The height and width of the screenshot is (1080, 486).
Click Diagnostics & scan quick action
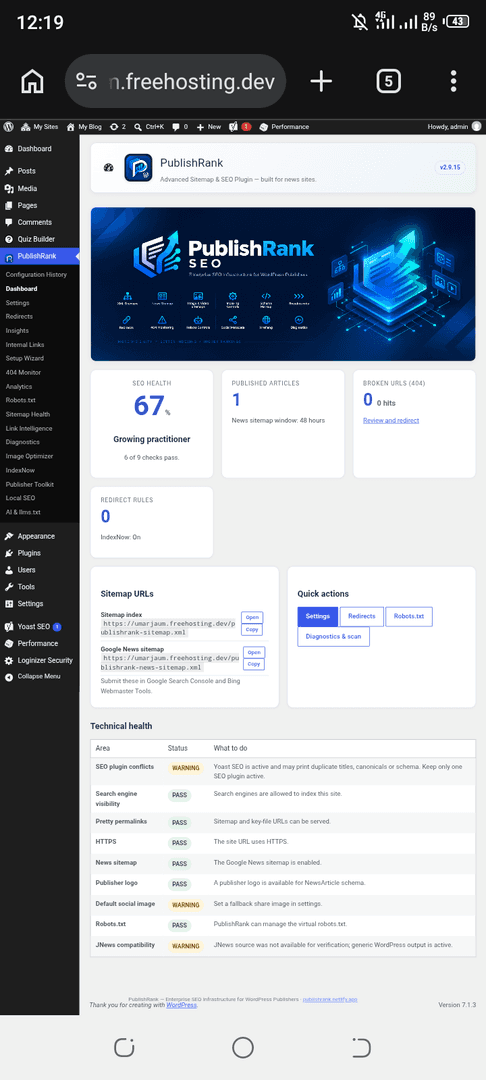coord(333,636)
